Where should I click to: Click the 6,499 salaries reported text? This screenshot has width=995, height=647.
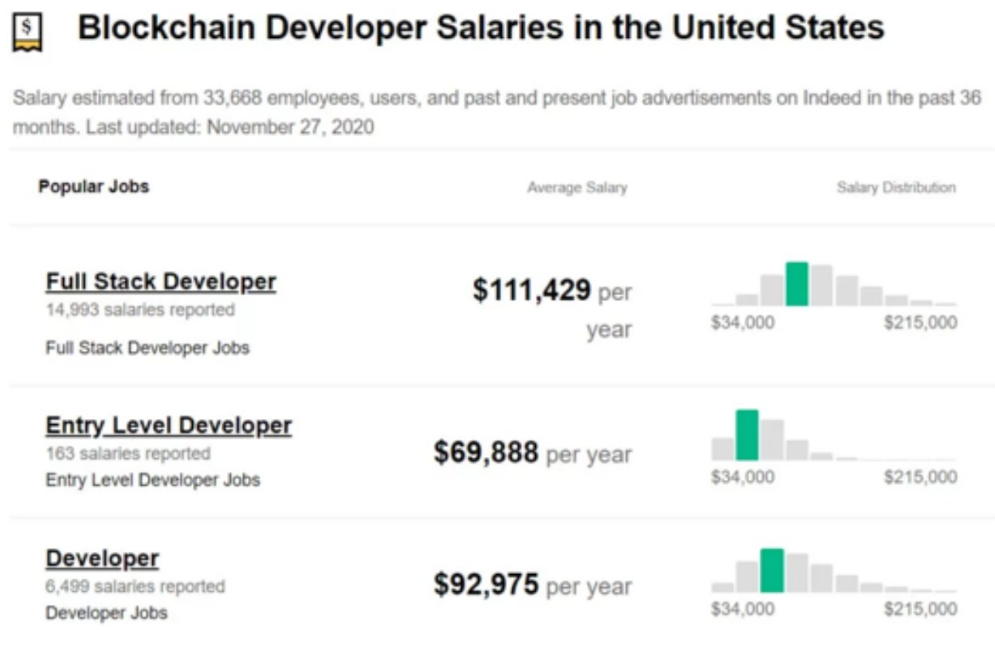tap(135, 586)
